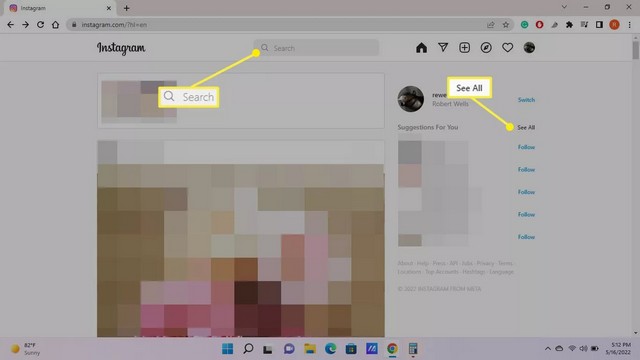Open File Explorer from the taskbar
The image size is (640, 360).
coord(310,349)
